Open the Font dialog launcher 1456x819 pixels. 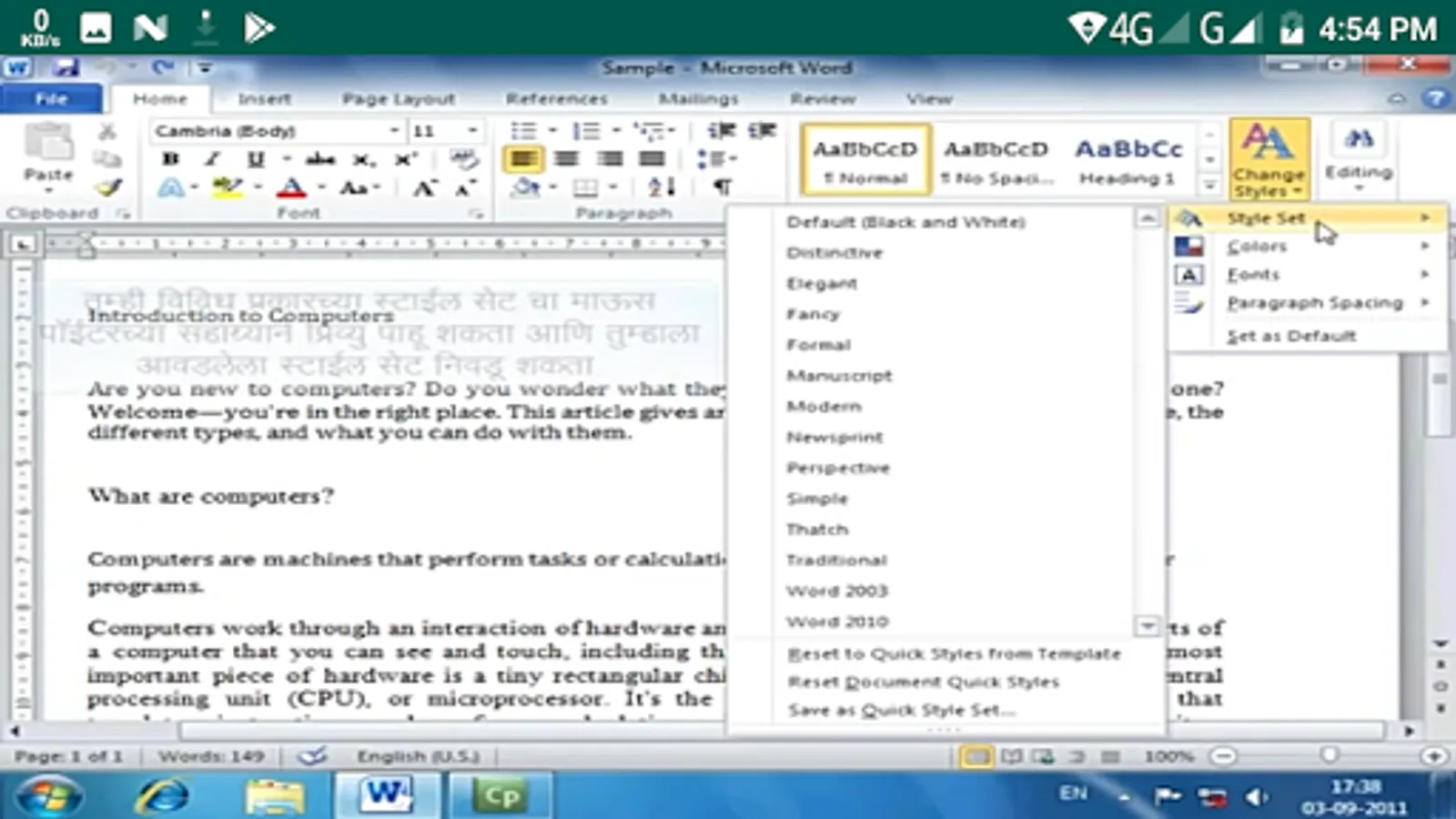click(x=476, y=214)
